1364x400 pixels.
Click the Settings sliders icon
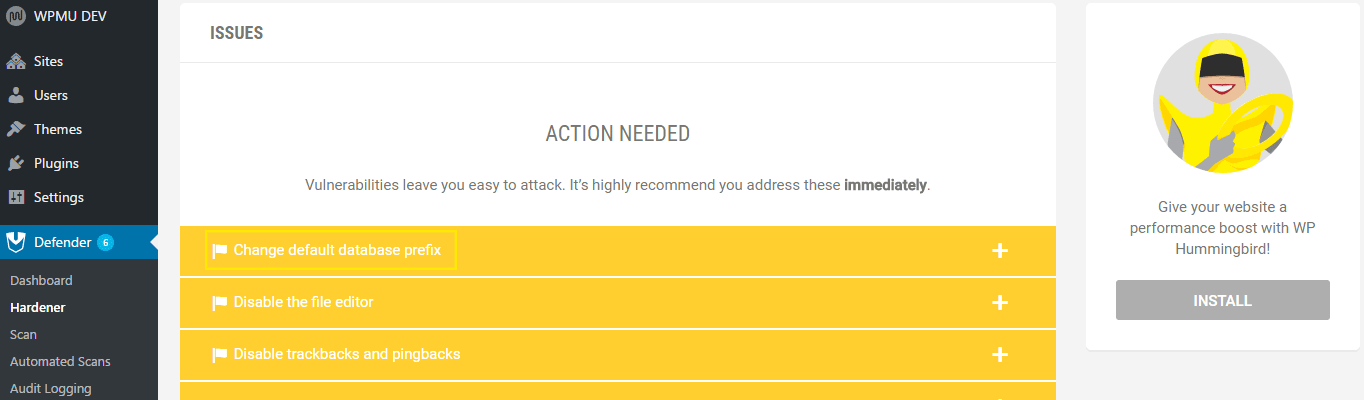[x=16, y=197]
